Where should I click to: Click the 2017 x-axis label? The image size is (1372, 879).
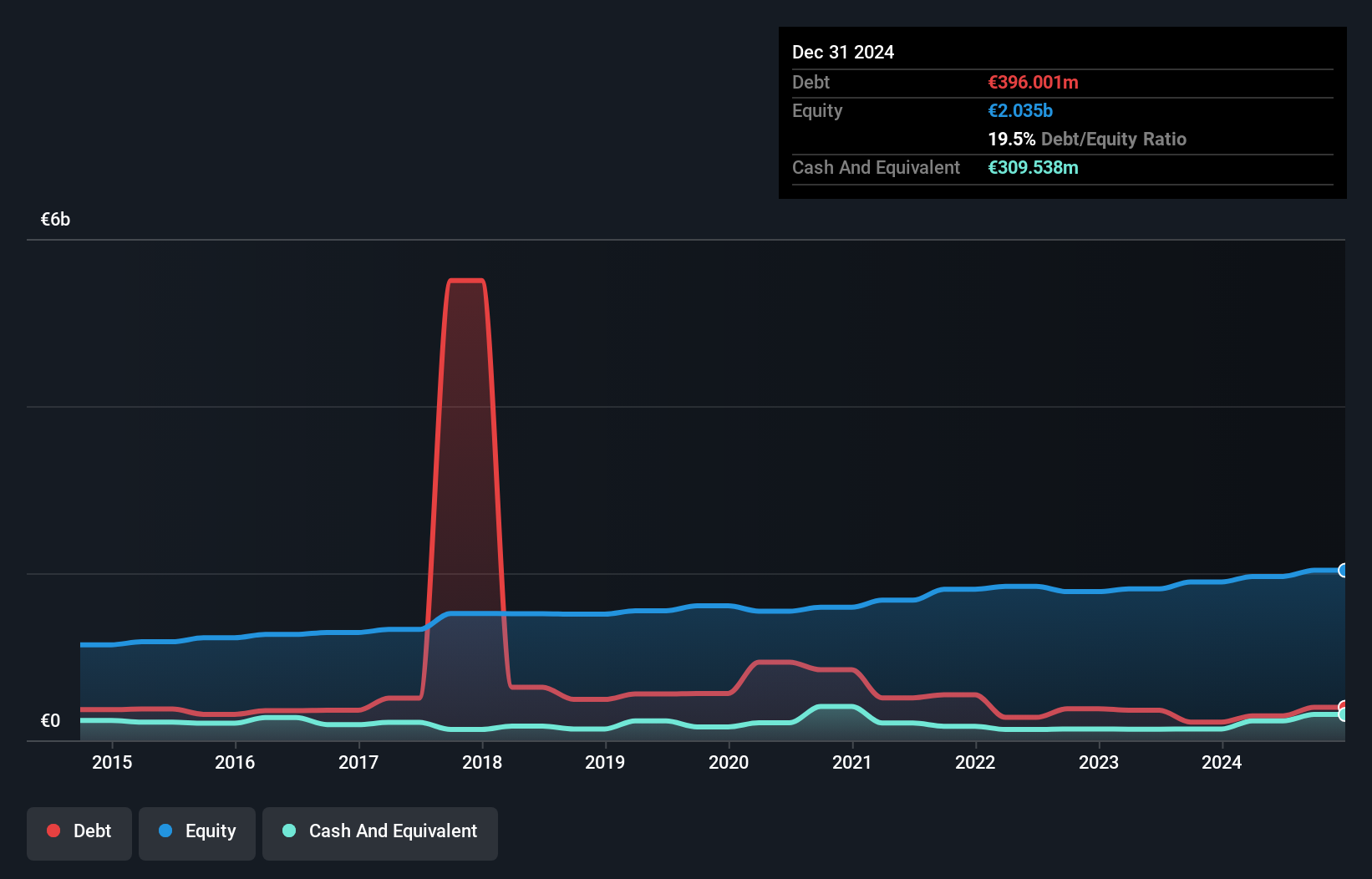coord(358,762)
